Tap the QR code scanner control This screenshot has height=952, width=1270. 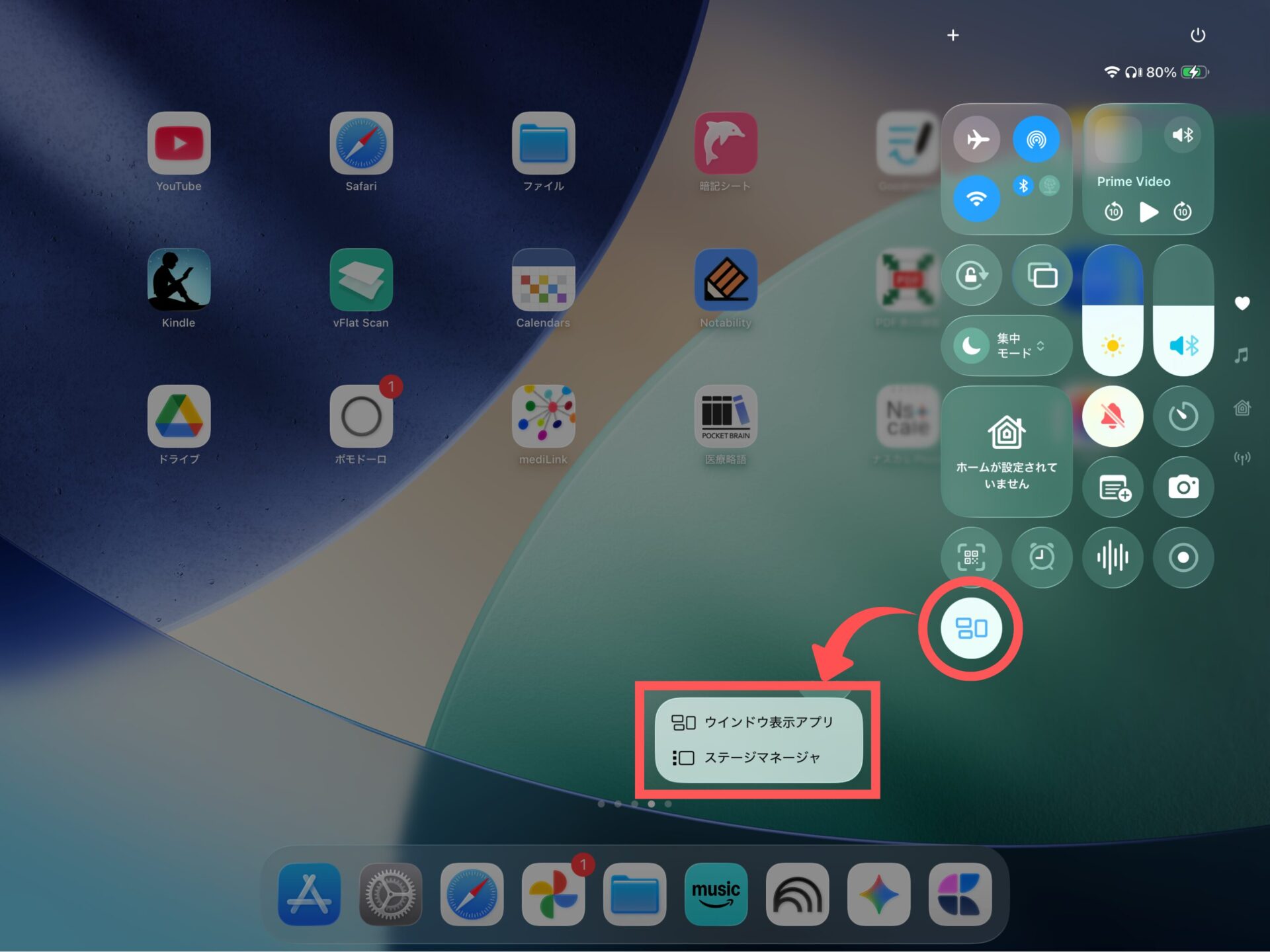pos(970,557)
